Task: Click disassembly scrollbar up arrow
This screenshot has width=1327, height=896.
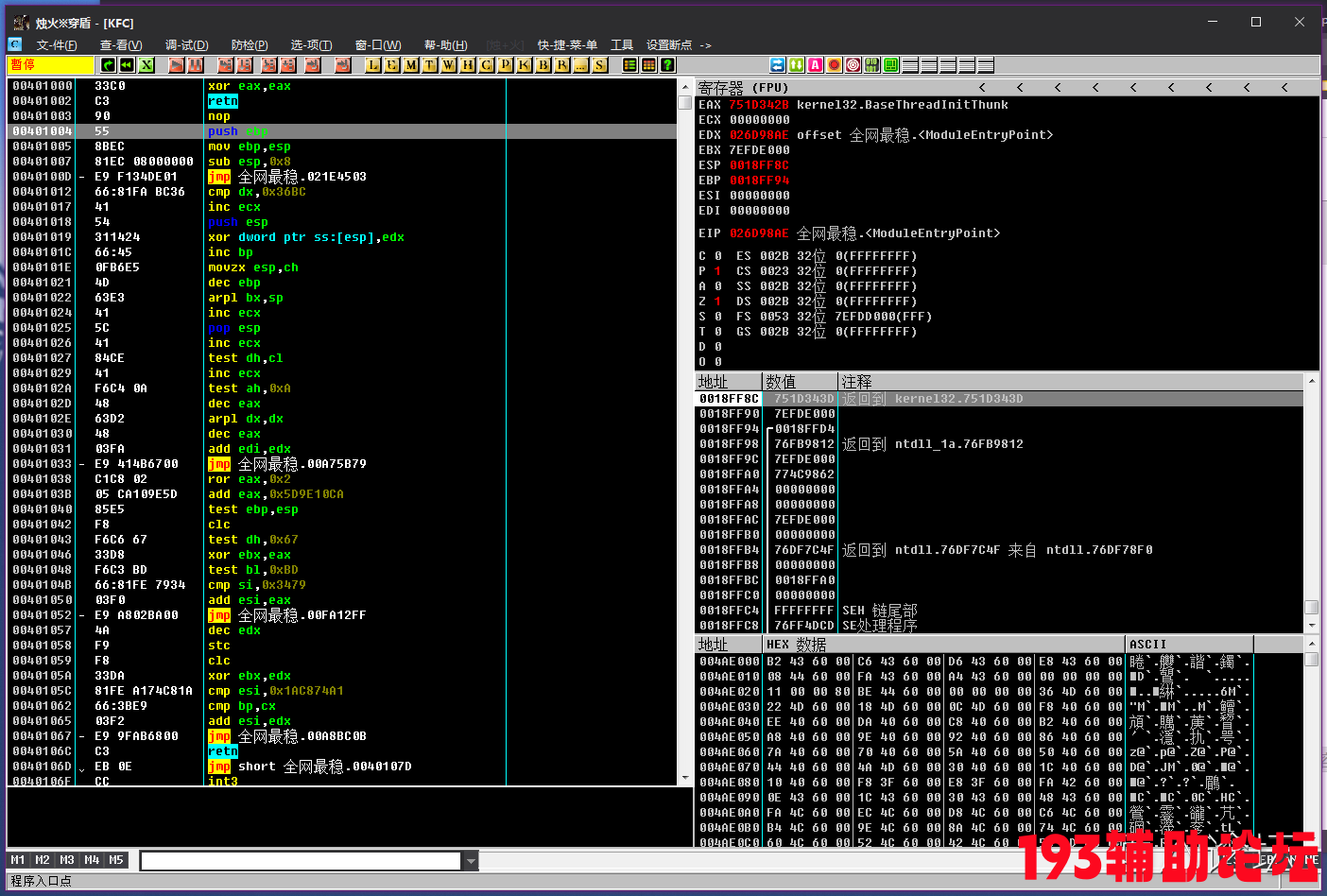Action: (685, 86)
